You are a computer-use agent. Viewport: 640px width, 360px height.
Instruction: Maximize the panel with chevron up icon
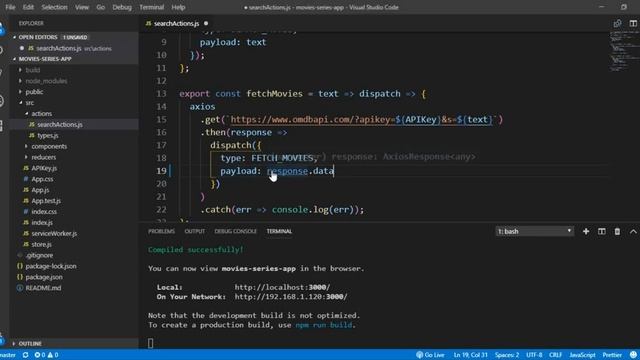tap(633, 231)
